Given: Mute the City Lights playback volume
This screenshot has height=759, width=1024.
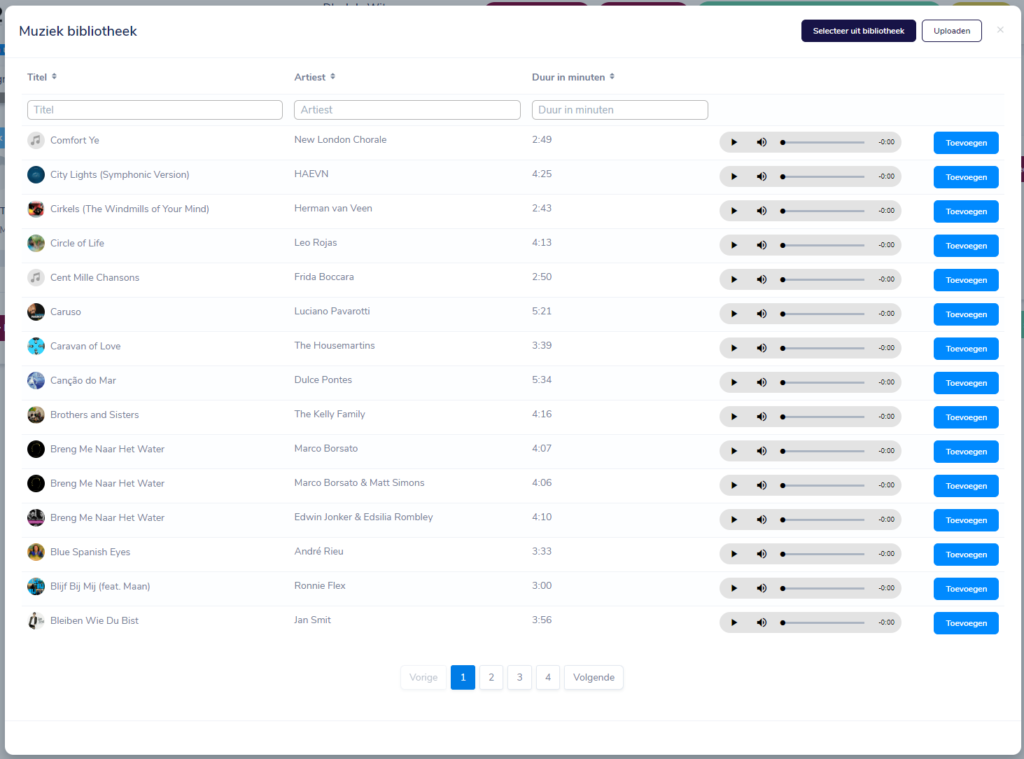Looking at the screenshot, I should click(761, 176).
